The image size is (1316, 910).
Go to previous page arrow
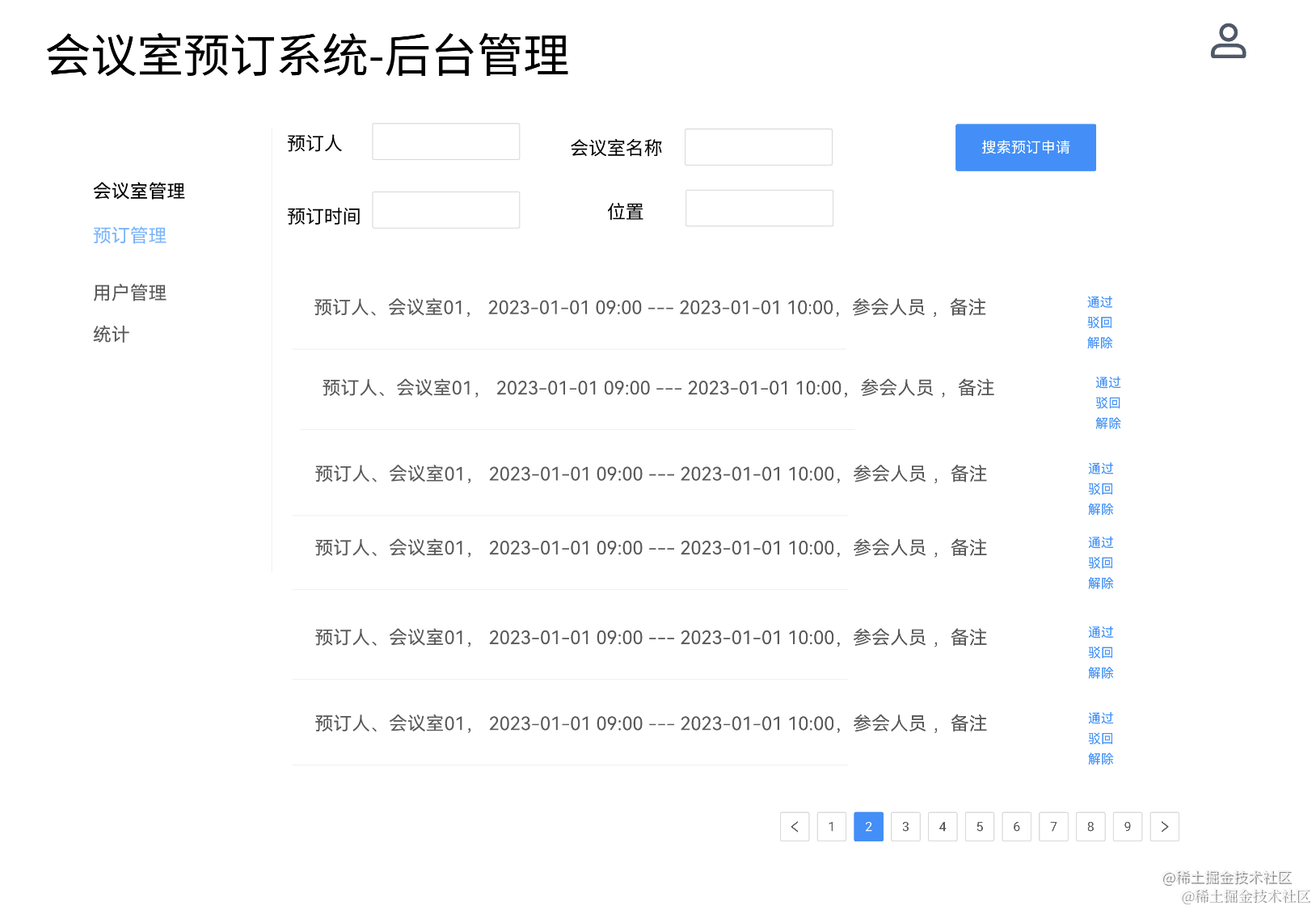[795, 827]
